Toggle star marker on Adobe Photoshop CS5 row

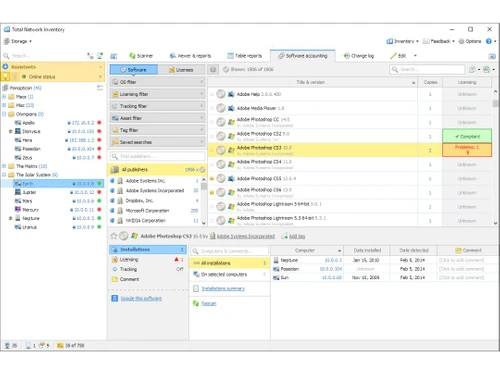tap(212, 179)
